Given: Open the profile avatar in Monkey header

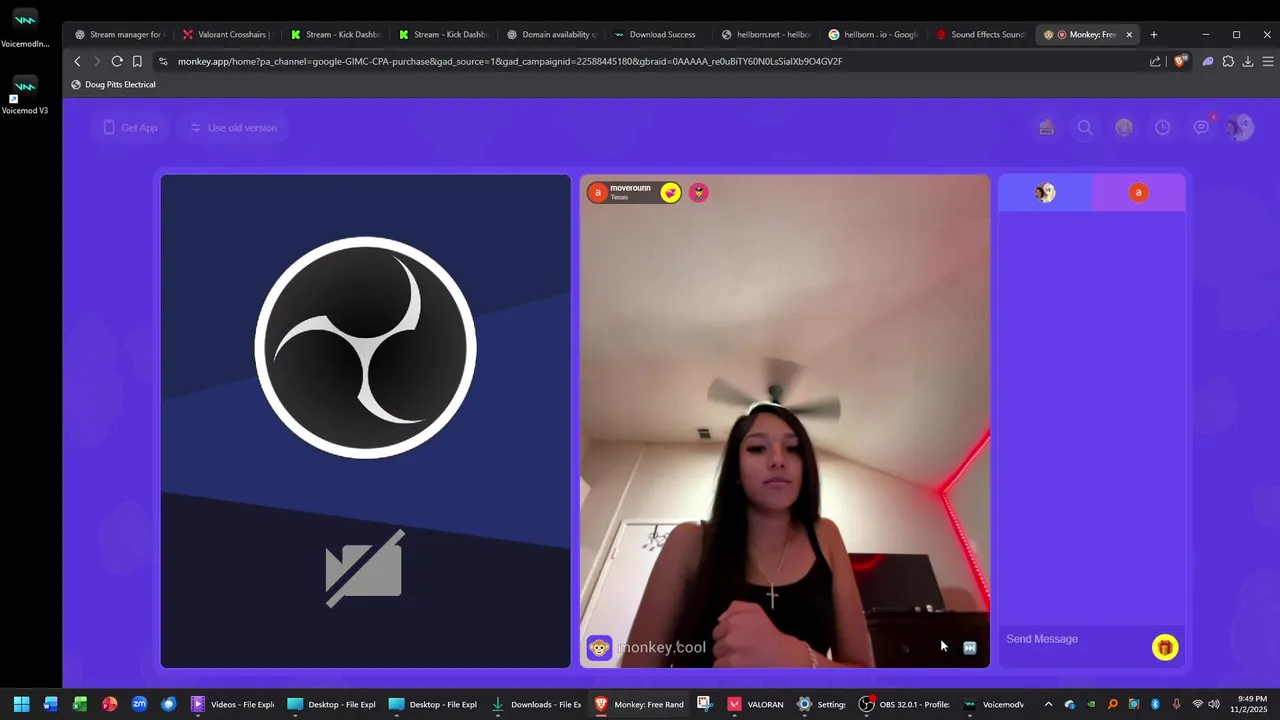Looking at the screenshot, I should click(x=1239, y=127).
